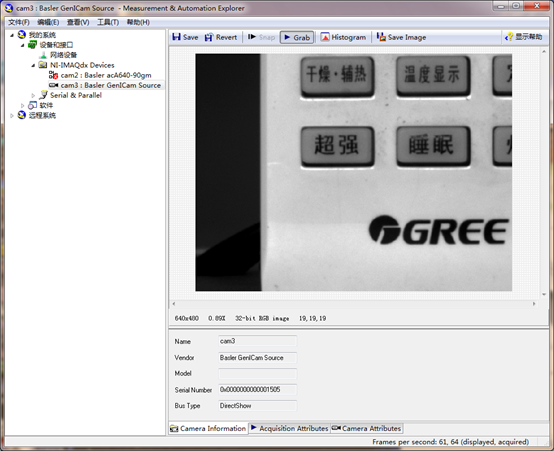Click image scrollbar left arrow
Viewport: 554px width, 451px height.
[173, 304]
